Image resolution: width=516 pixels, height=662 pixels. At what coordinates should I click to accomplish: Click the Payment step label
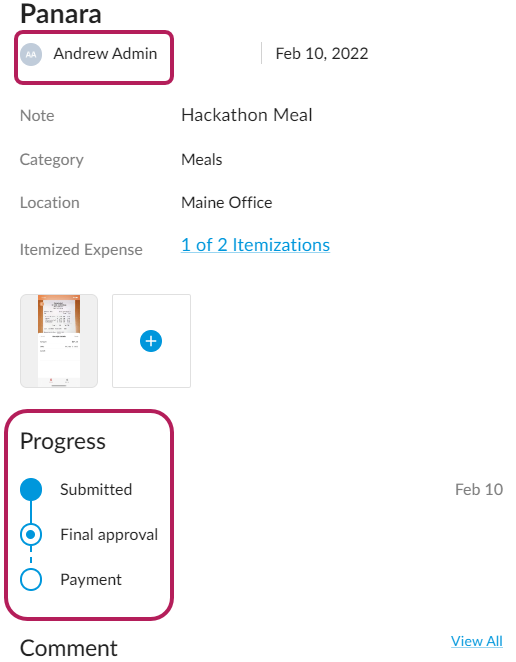(91, 580)
